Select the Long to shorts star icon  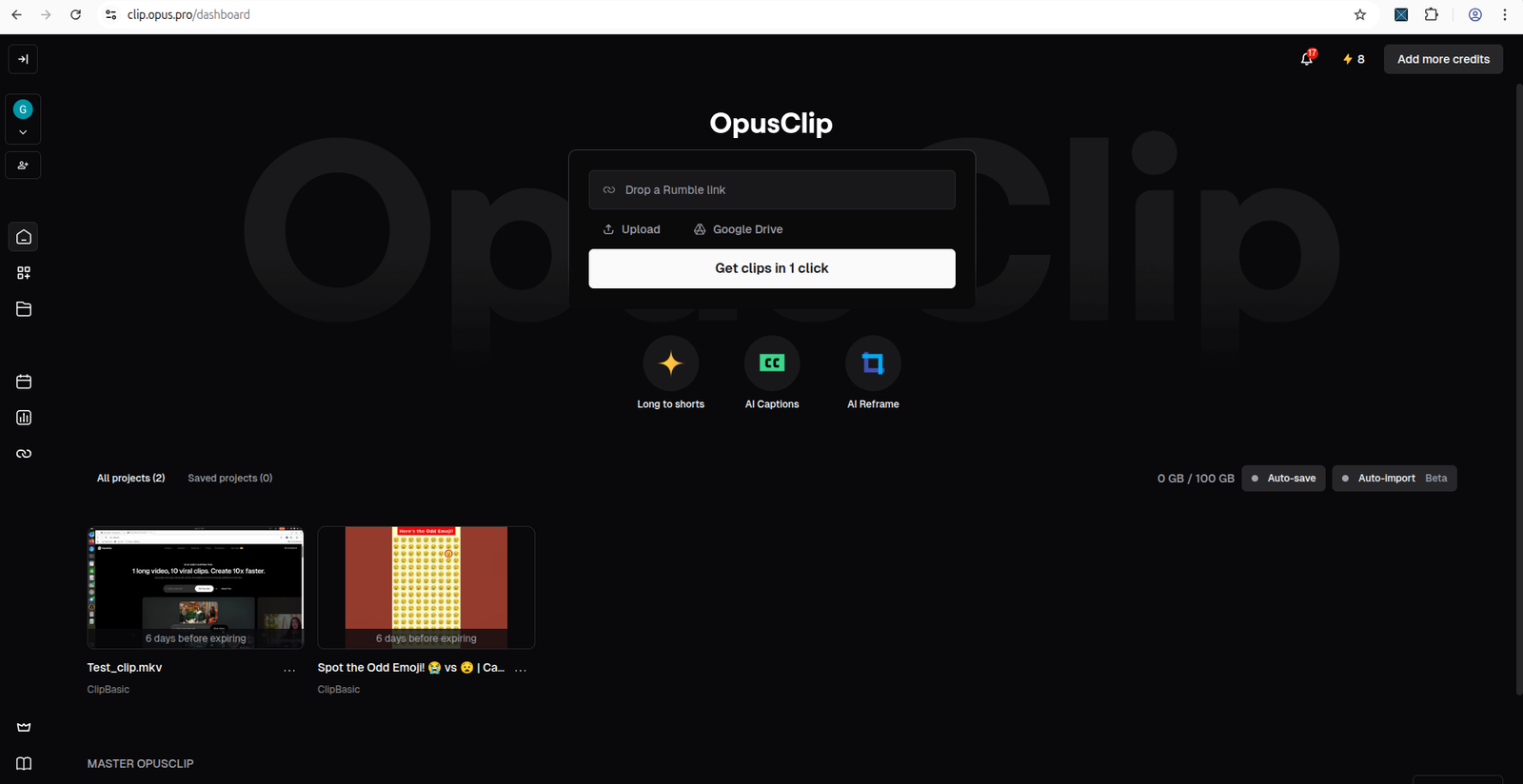click(671, 363)
